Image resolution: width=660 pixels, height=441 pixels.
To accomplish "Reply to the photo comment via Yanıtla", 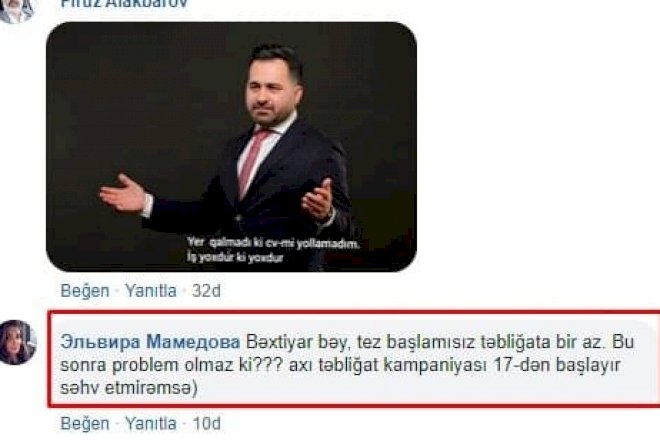I will [x=151, y=291].
